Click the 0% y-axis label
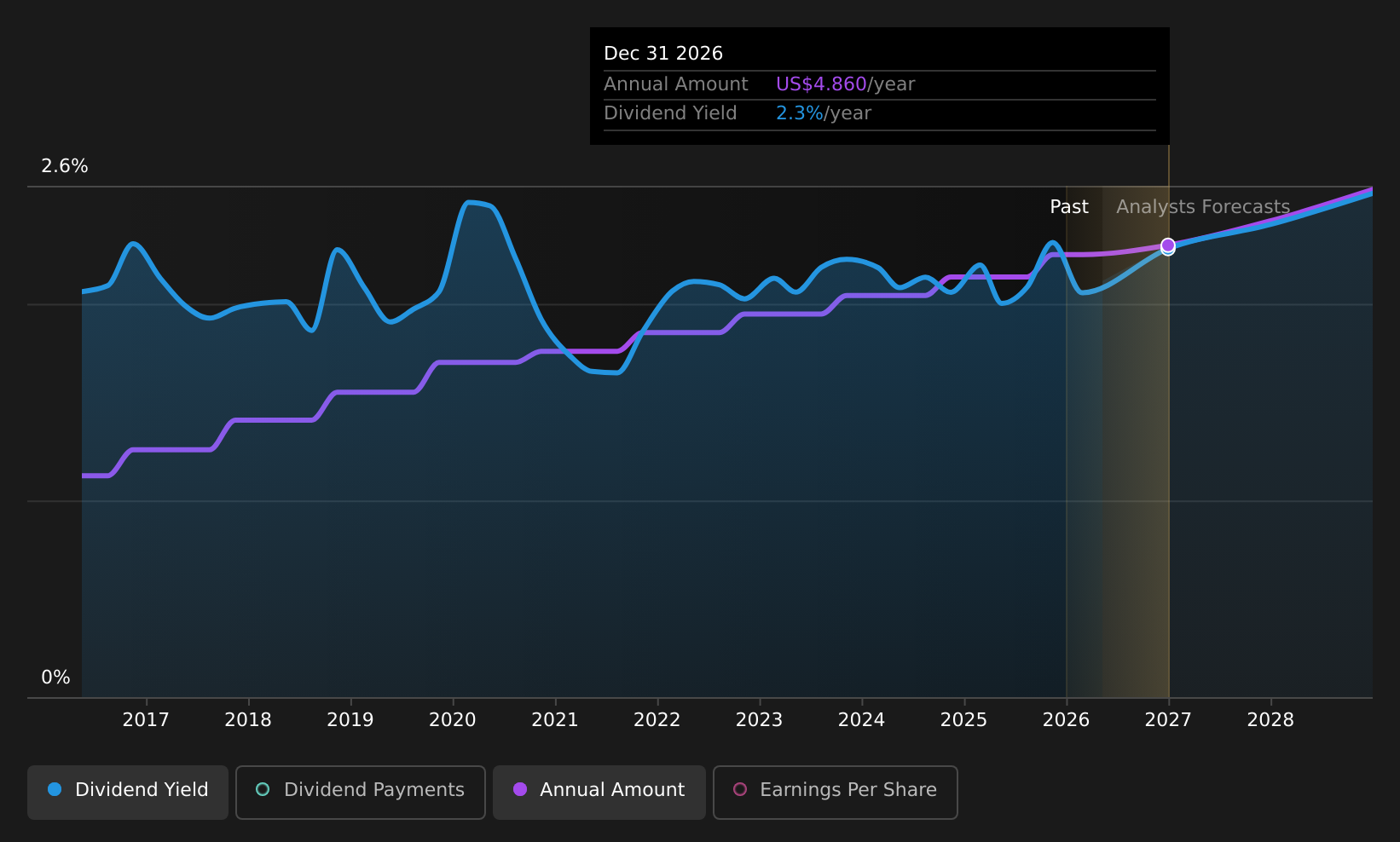Screen dimensions: 1400x842 click(56, 678)
